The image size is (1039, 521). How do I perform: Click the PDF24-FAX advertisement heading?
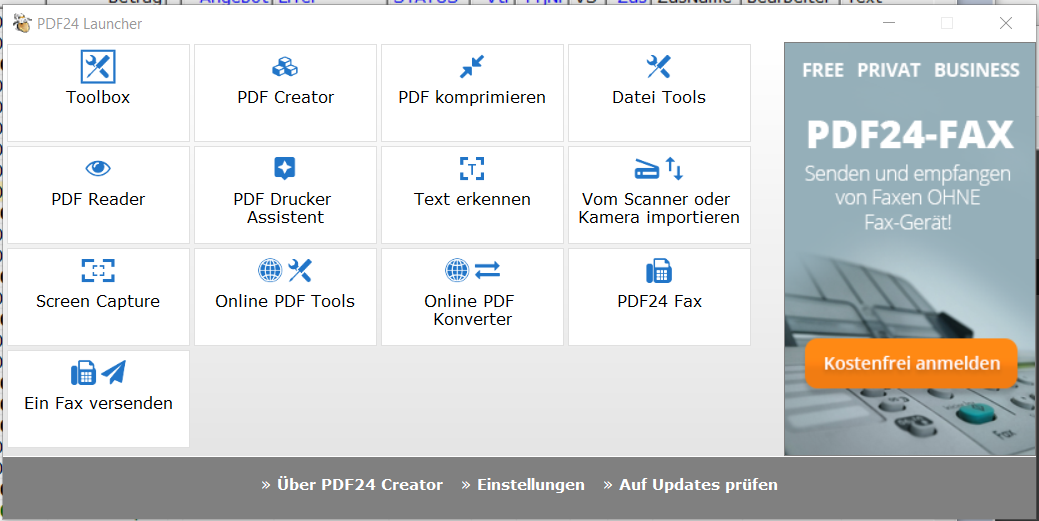(910, 134)
